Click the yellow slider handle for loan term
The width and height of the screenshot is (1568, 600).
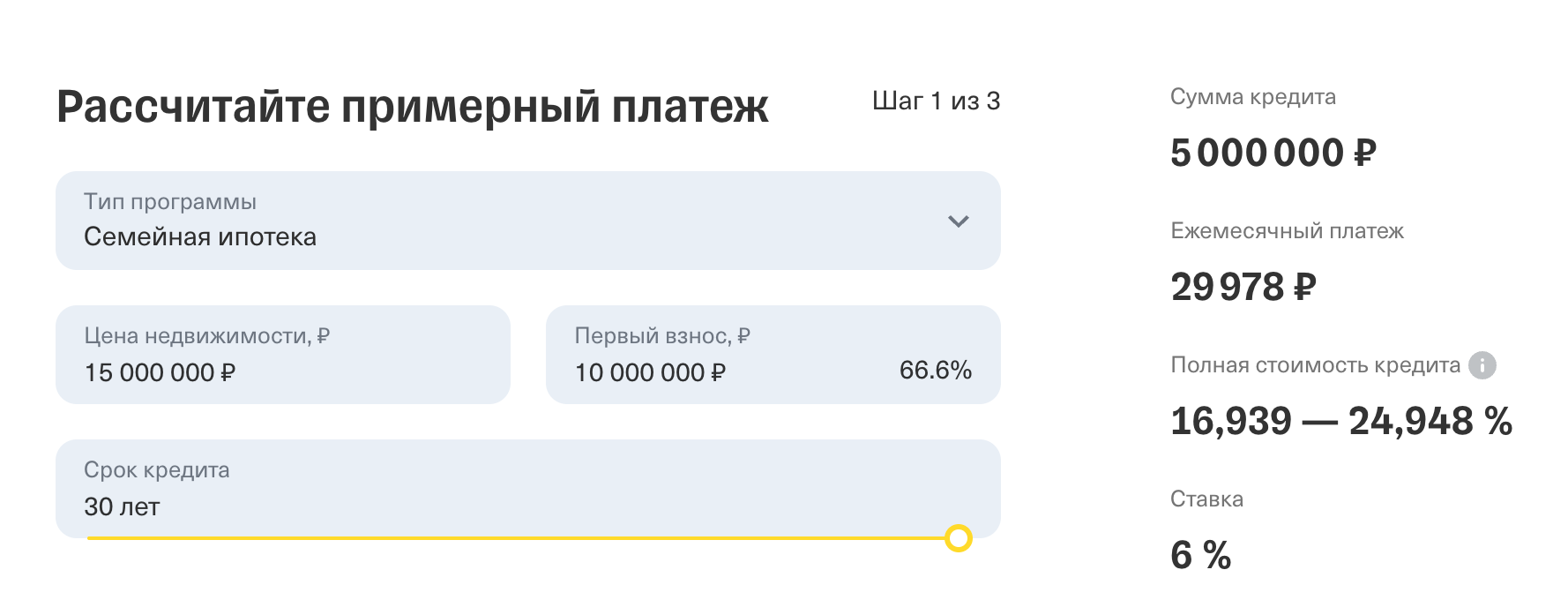pos(958,538)
